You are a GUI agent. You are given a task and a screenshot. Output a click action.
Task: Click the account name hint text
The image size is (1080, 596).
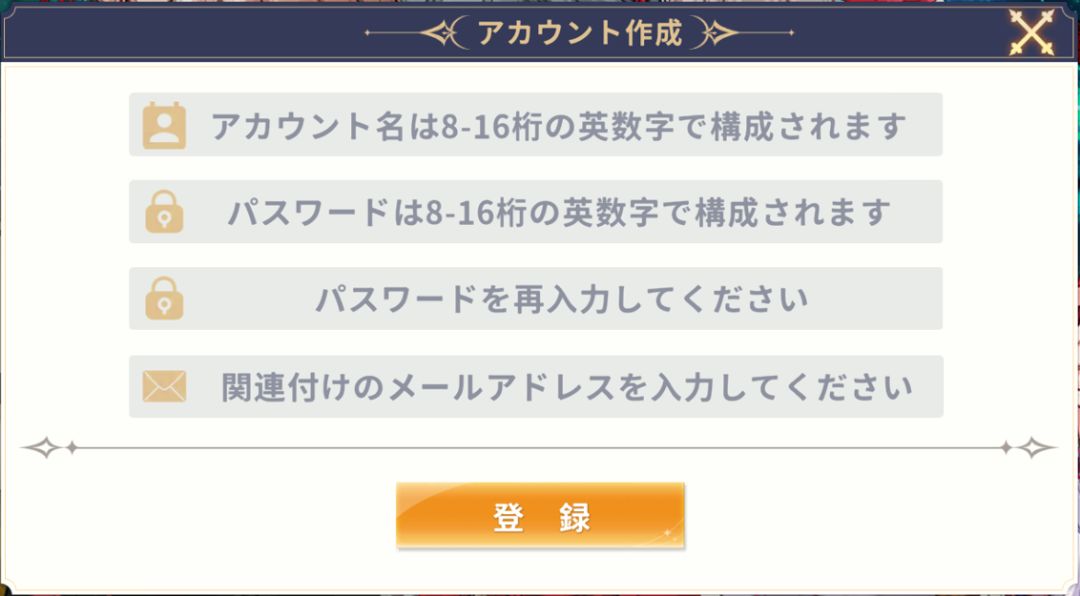point(560,124)
